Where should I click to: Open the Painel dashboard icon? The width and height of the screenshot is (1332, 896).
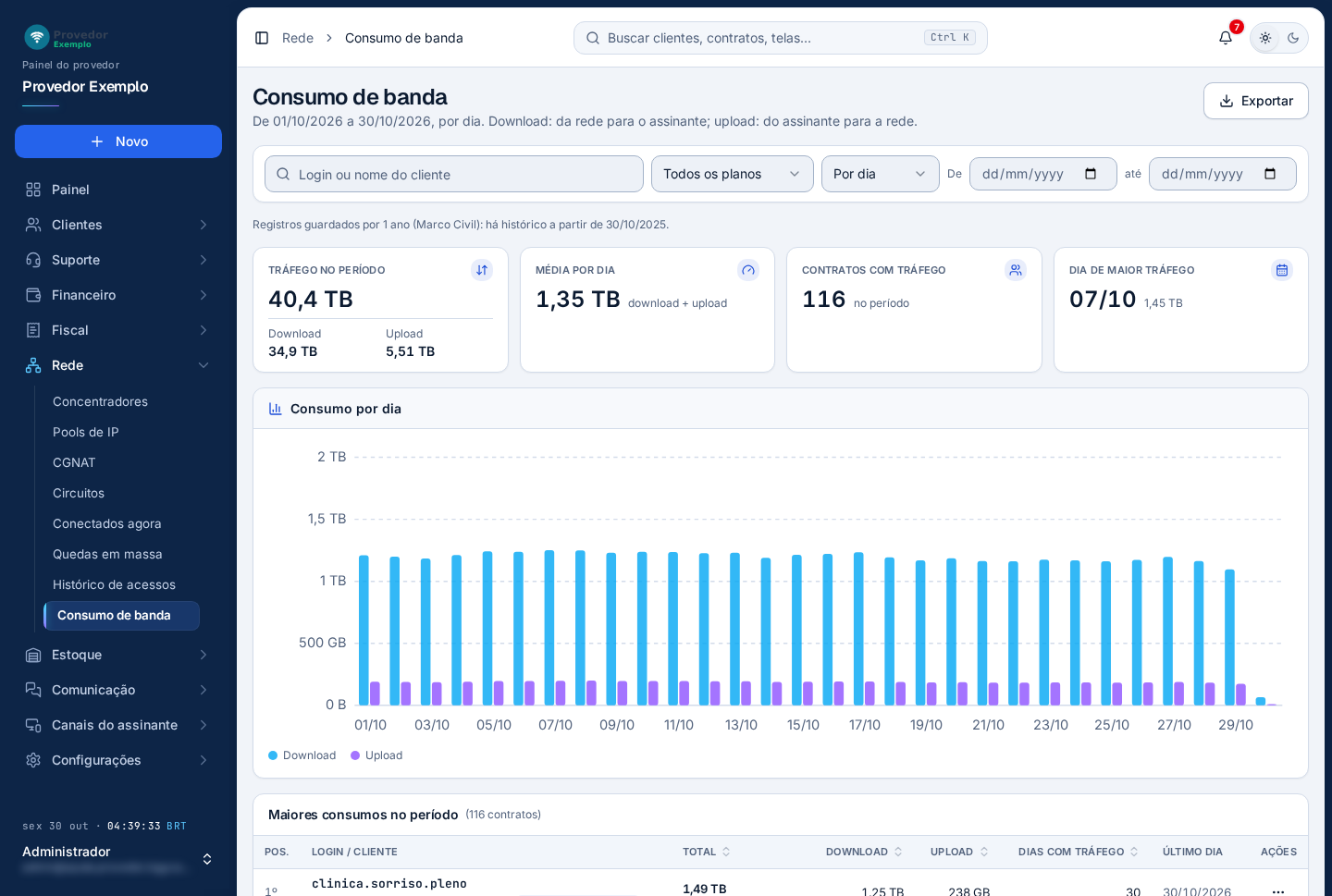tap(33, 190)
